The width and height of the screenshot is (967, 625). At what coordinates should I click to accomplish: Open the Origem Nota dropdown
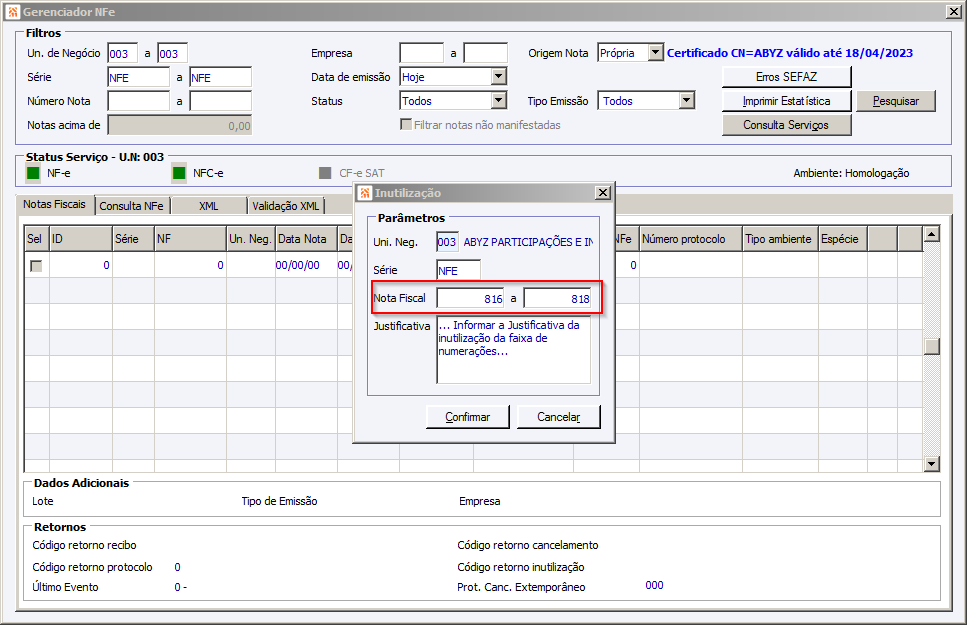pos(656,53)
